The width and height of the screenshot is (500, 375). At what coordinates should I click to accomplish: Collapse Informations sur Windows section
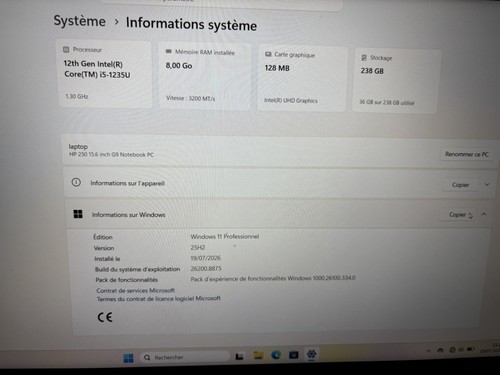[x=483, y=214]
